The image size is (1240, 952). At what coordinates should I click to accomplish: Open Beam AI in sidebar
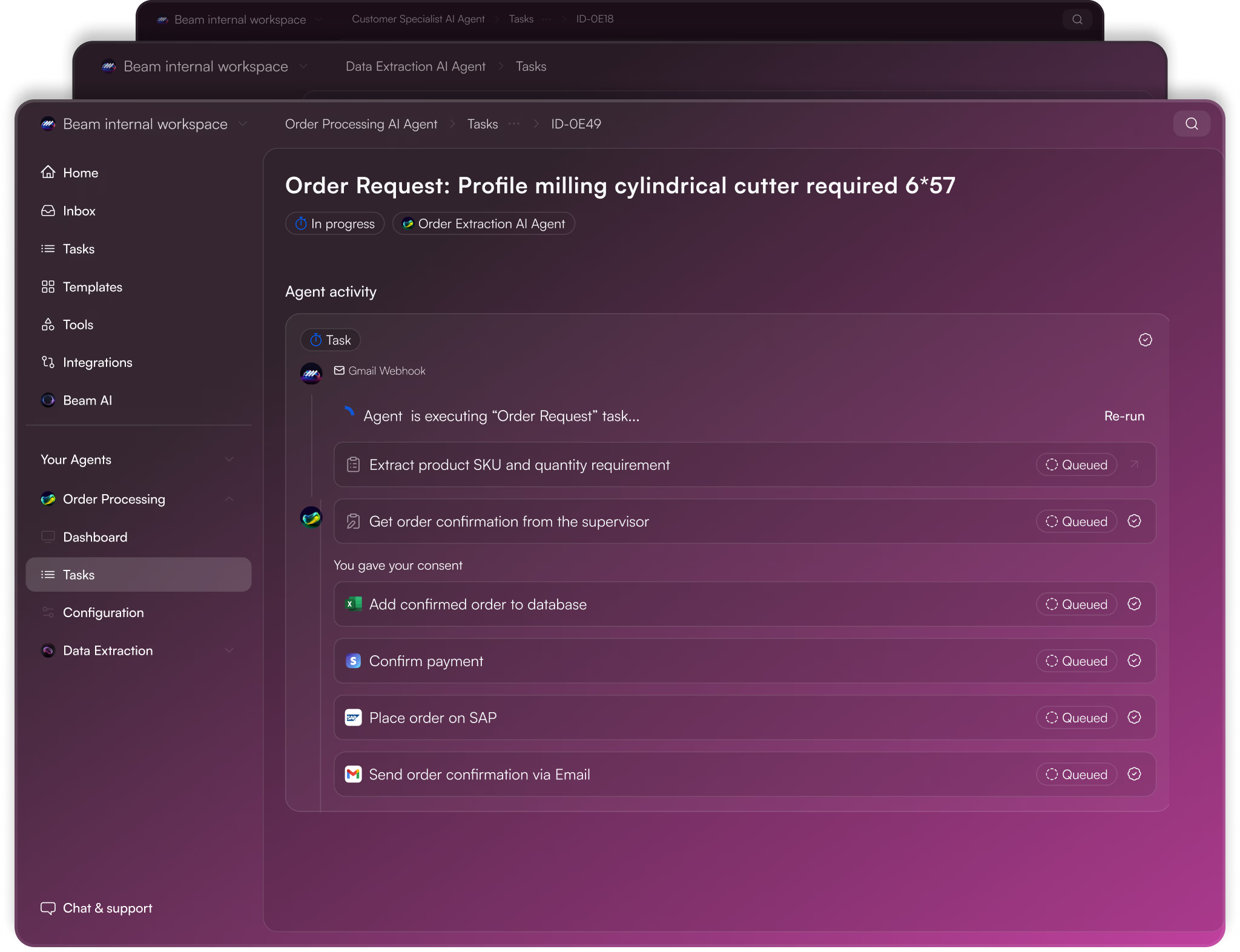click(x=87, y=400)
